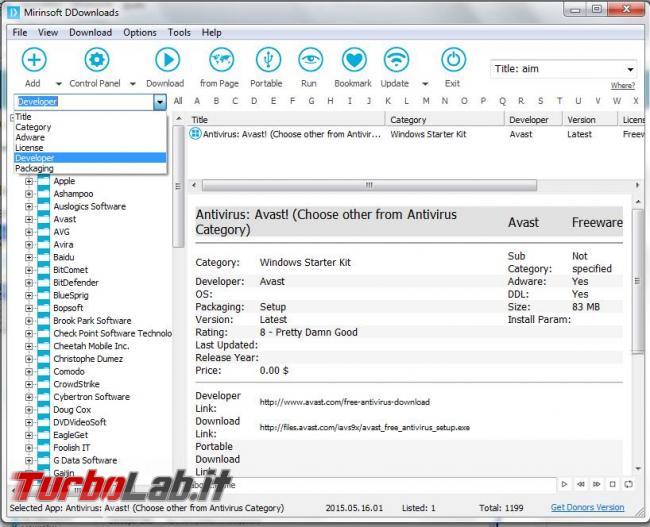Click the list horizontal scrollbar thumb
Image resolution: width=650 pixels, height=527 pixels.
369,185
